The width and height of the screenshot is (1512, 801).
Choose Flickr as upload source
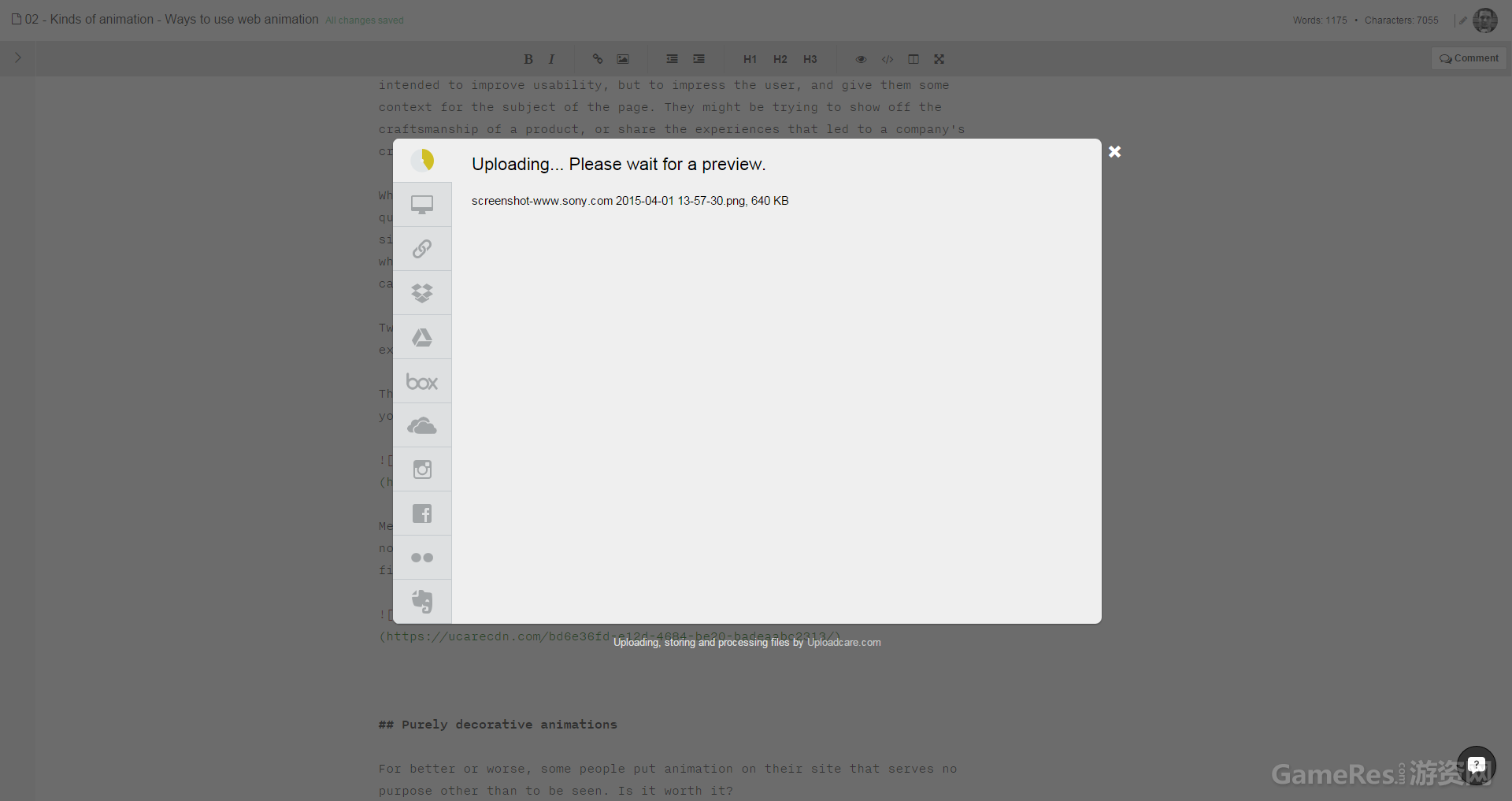tap(422, 558)
